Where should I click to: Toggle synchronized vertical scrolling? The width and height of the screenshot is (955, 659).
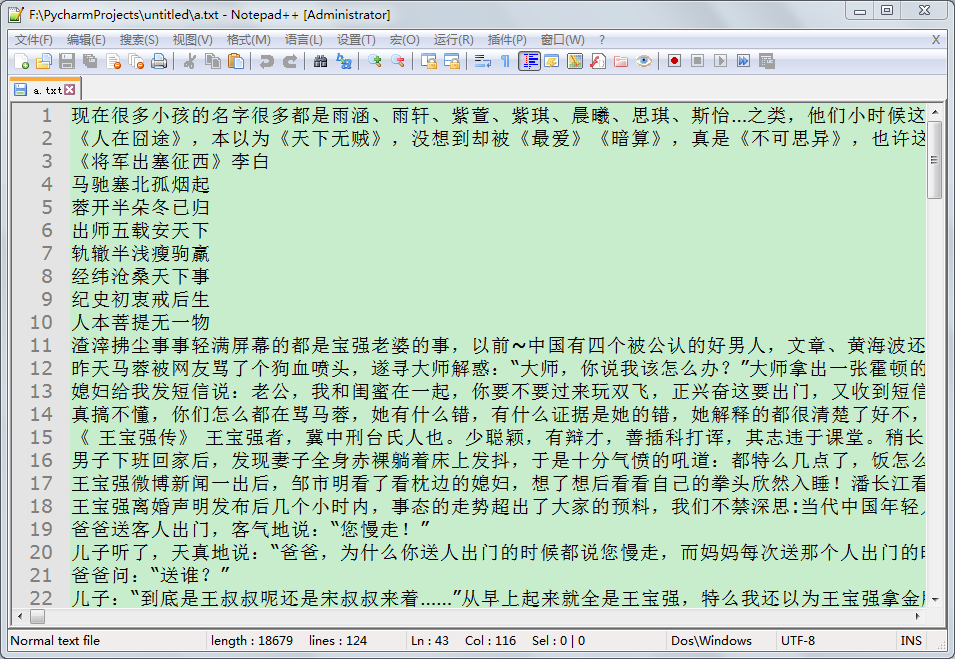point(429,62)
